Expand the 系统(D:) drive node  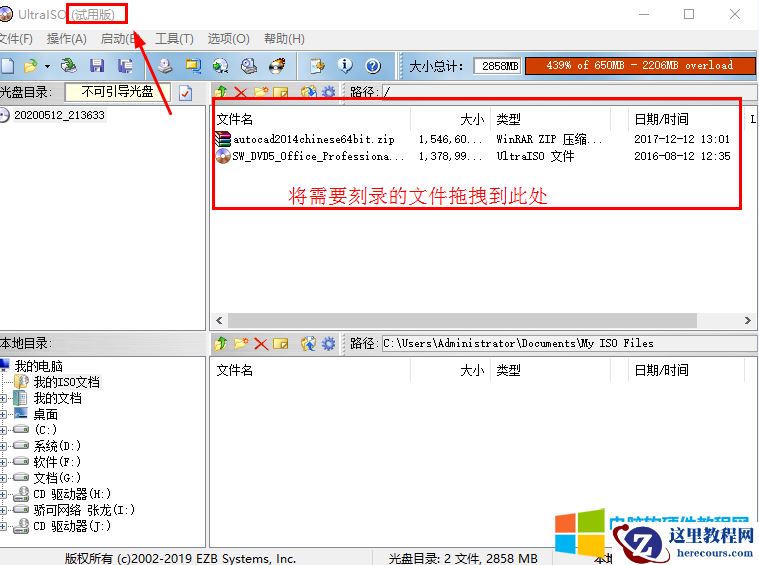coord(3,446)
